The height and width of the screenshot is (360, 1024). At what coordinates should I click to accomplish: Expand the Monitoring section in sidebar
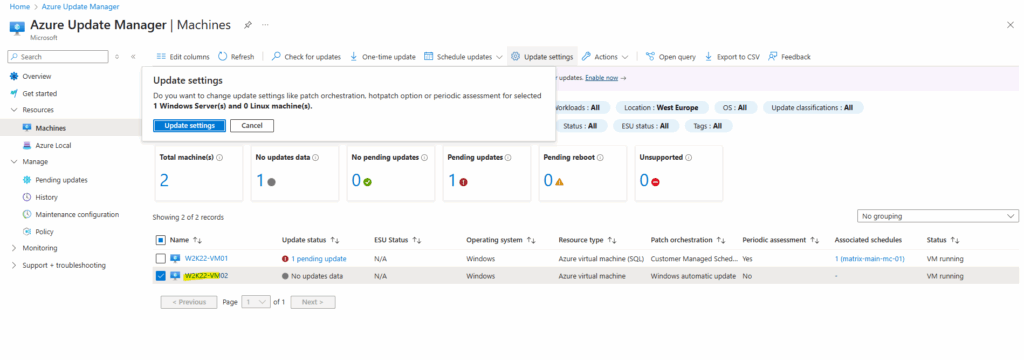pos(14,248)
